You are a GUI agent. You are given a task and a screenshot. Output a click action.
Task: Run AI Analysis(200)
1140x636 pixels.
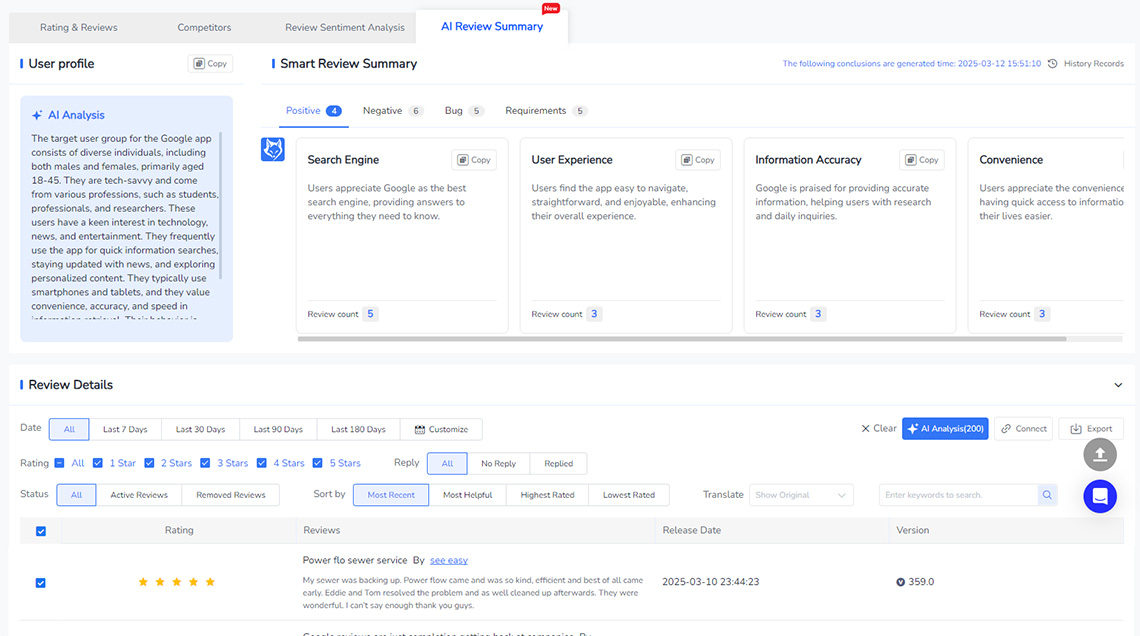(945, 429)
